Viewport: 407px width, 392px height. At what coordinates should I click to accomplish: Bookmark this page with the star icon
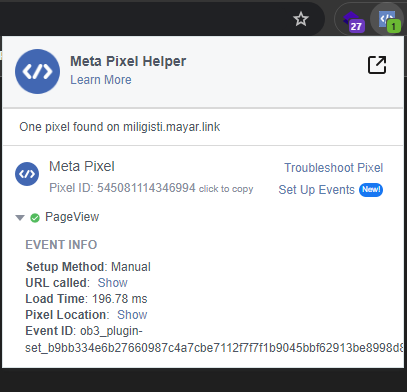[301, 19]
